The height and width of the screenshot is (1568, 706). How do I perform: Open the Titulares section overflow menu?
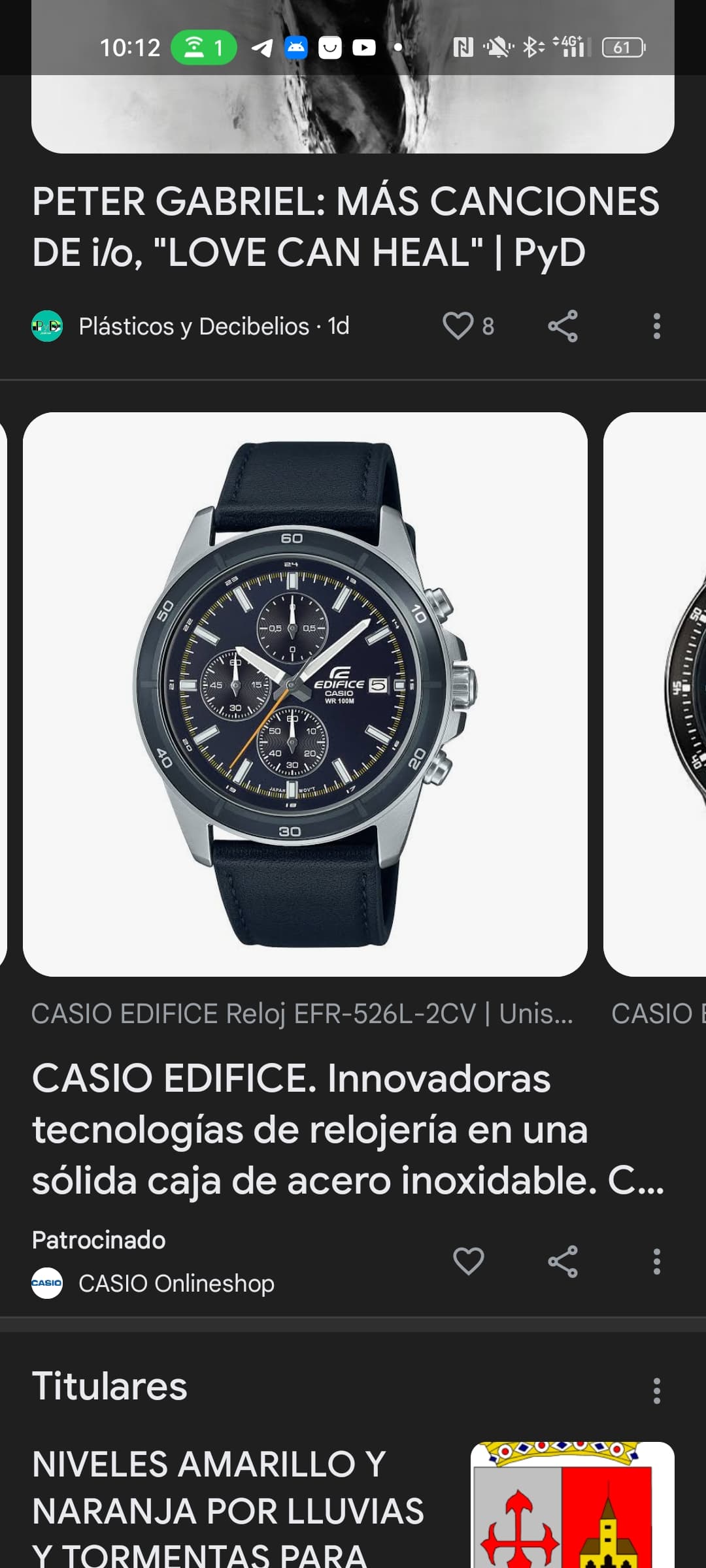pos(657,1391)
